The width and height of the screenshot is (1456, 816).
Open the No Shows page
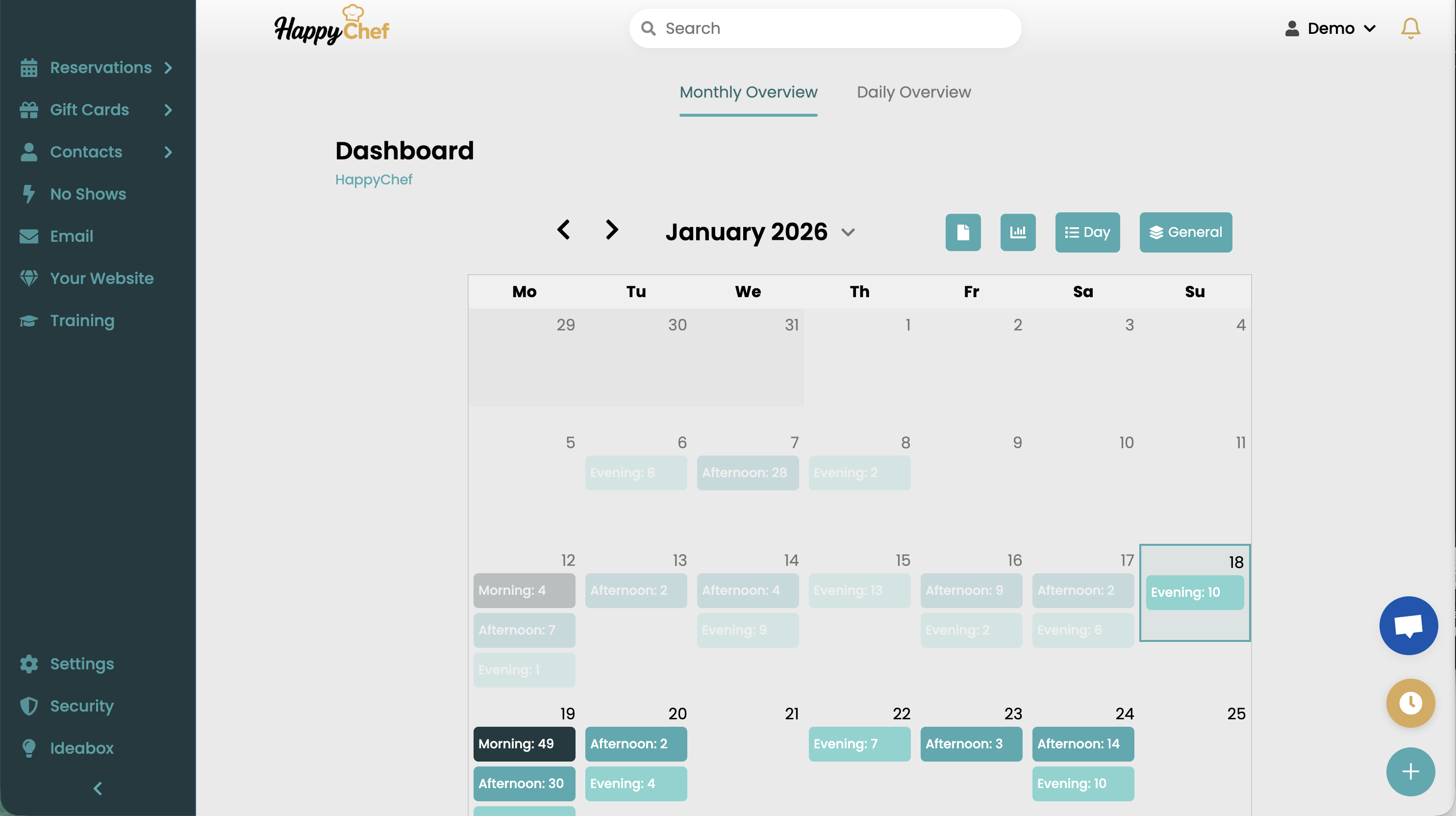(x=88, y=193)
